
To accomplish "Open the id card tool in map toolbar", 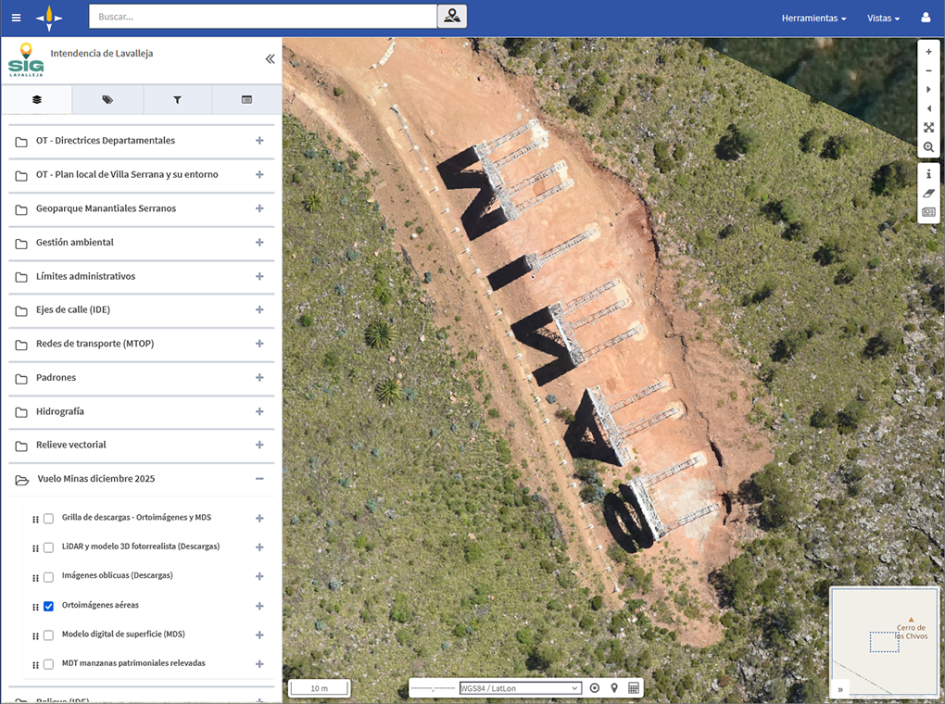I will (x=929, y=212).
